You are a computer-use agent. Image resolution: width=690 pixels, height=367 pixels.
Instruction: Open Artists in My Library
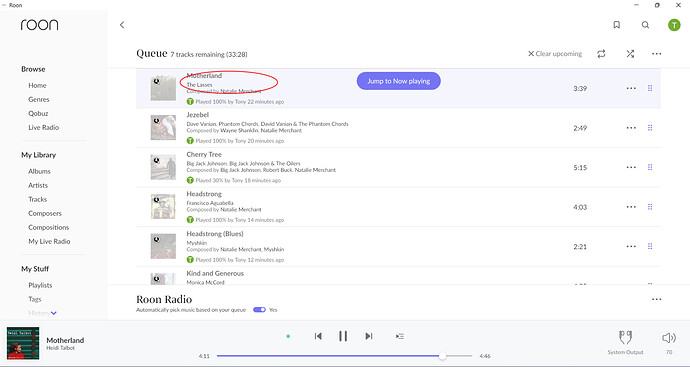(38, 185)
